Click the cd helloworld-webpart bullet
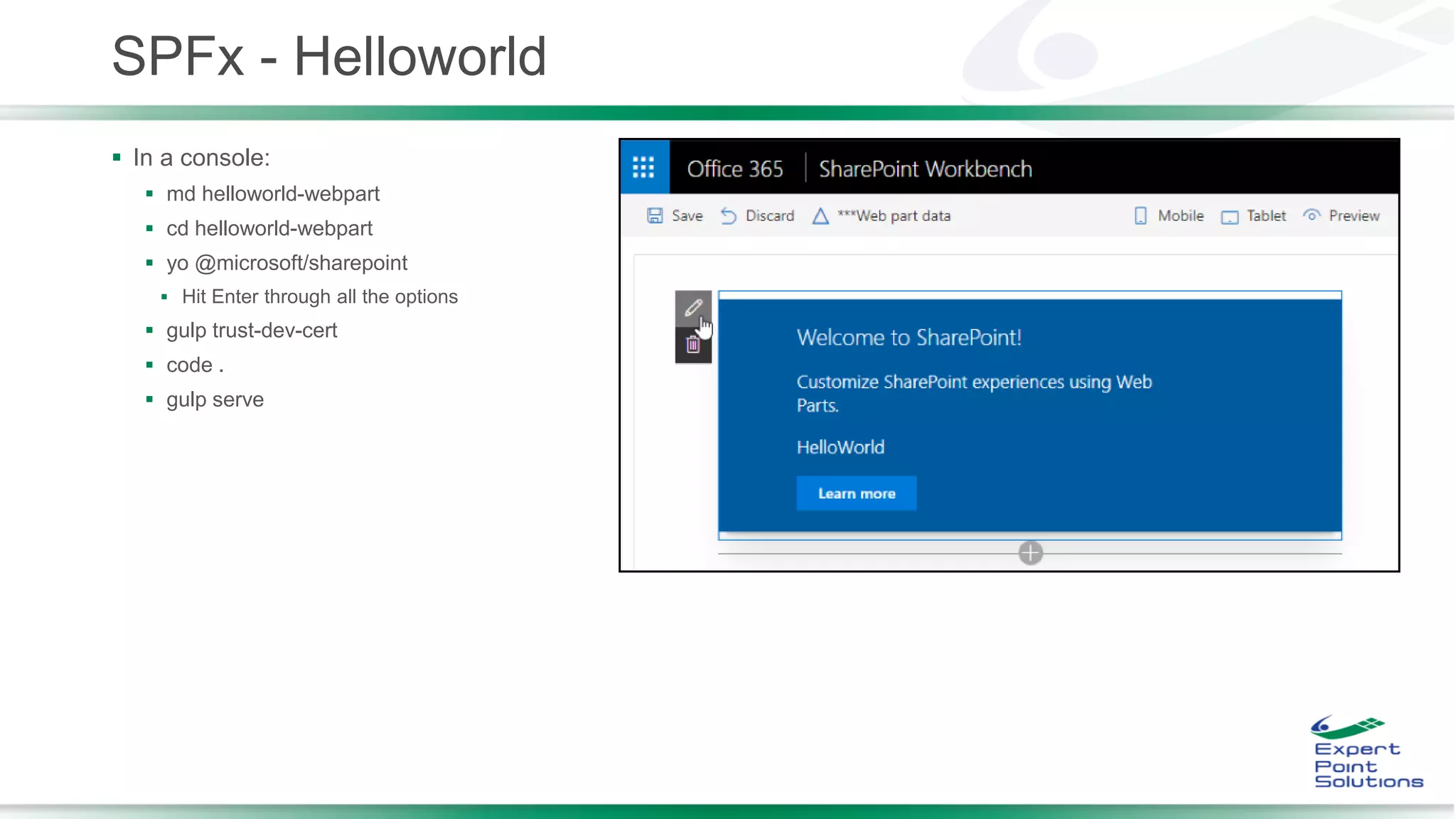Image resolution: width=1456 pixels, height=819 pixels. tap(269, 229)
